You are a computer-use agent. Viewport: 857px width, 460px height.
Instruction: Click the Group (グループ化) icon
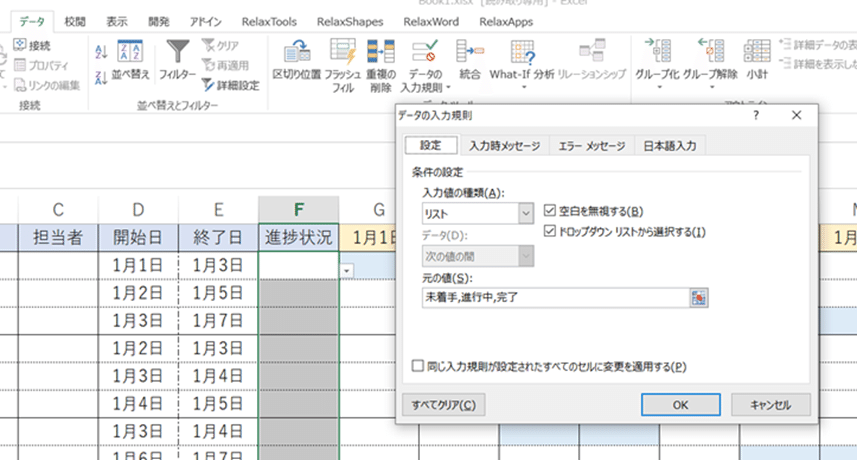(658, 51)
